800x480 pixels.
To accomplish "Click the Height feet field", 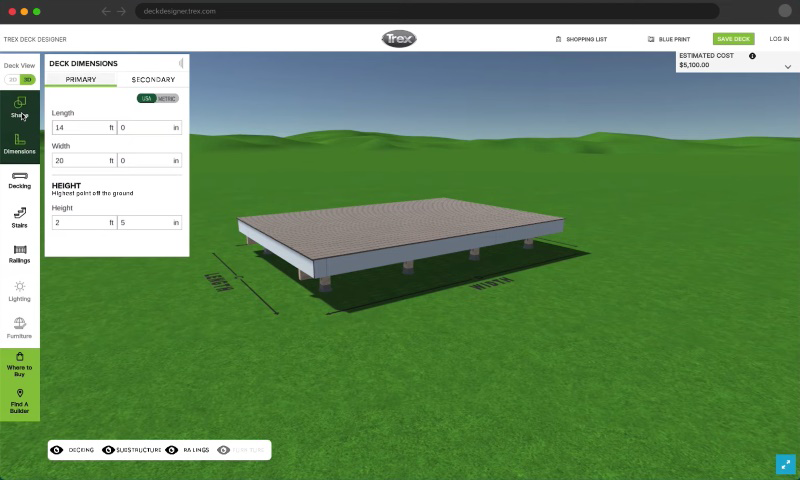I will (x=84, y=222).
